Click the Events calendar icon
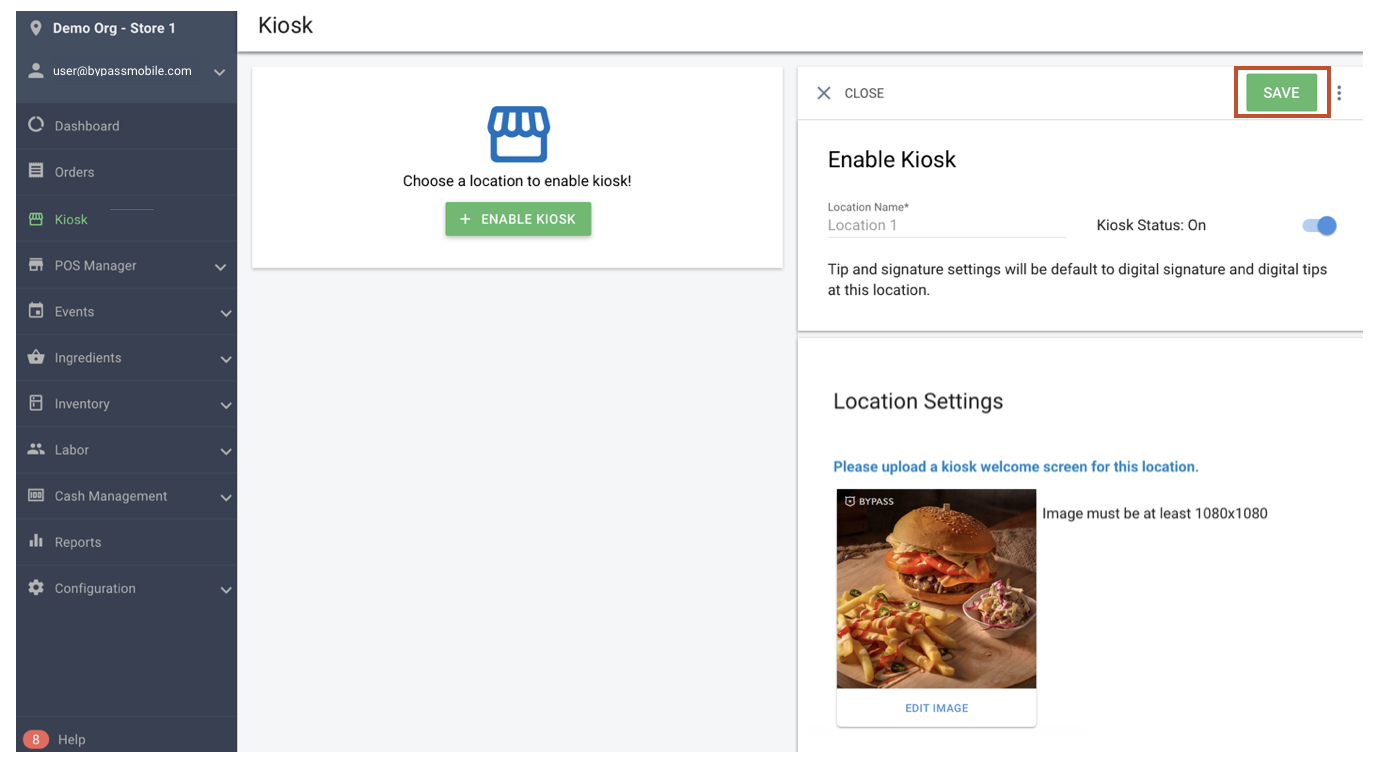1378x760 pixels. point(36,311)
